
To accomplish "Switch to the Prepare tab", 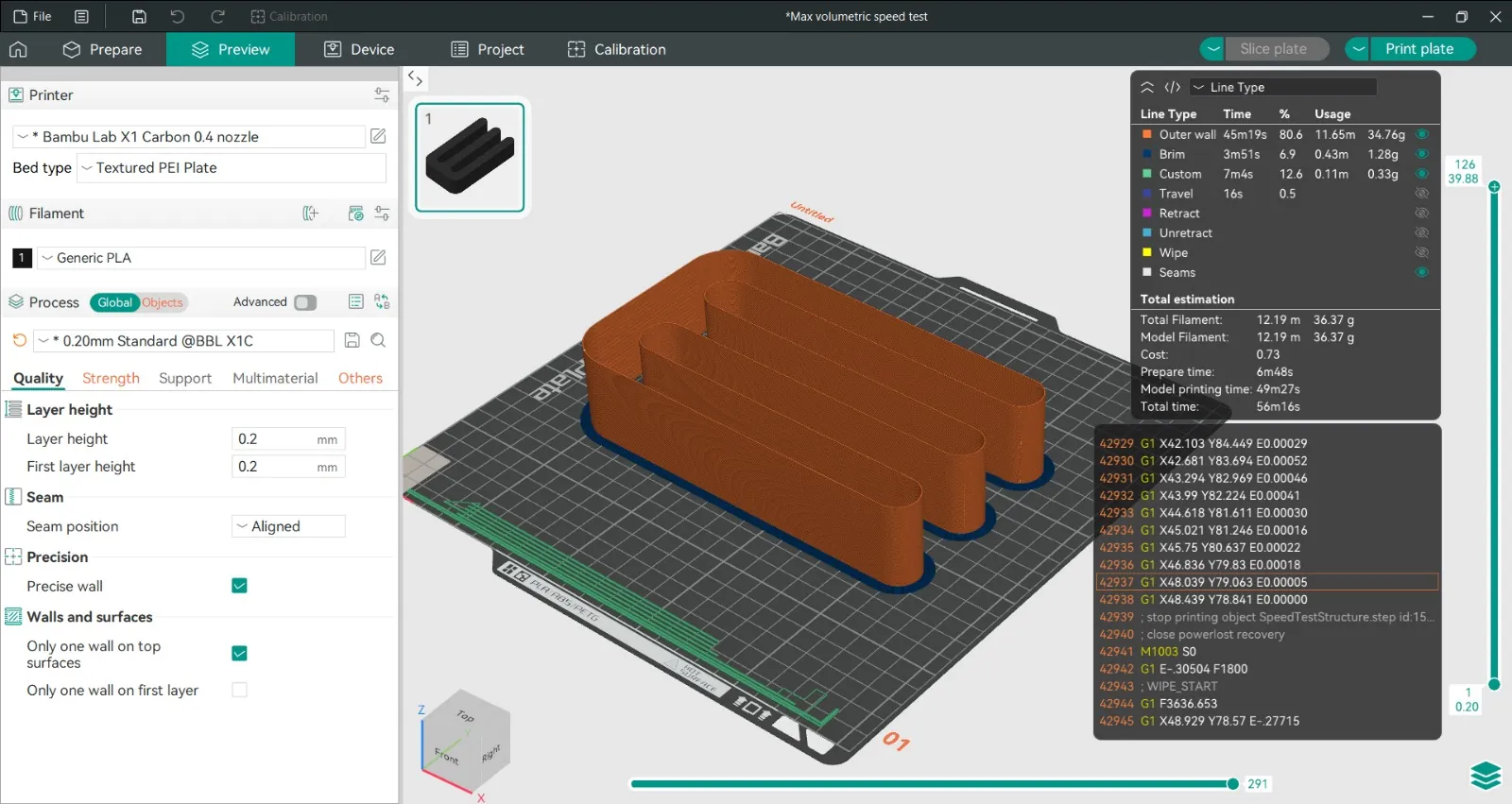I will click(102, 49).
